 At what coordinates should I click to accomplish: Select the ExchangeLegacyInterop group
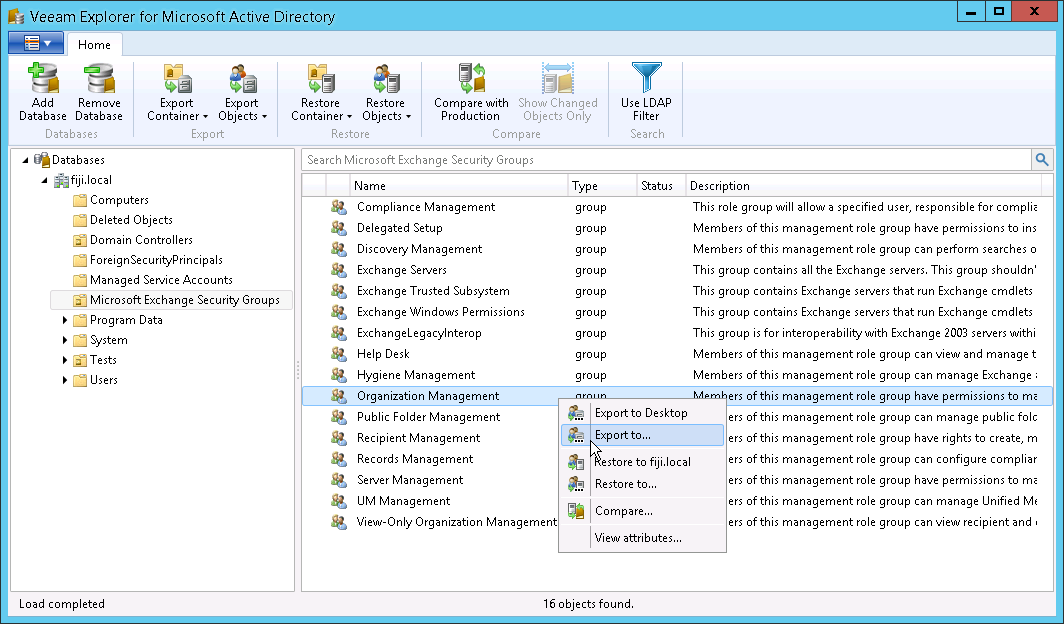tap(419, 333)
